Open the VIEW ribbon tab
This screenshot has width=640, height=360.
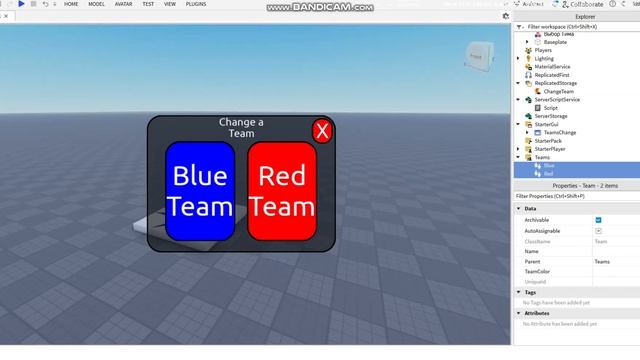point(170,4)
